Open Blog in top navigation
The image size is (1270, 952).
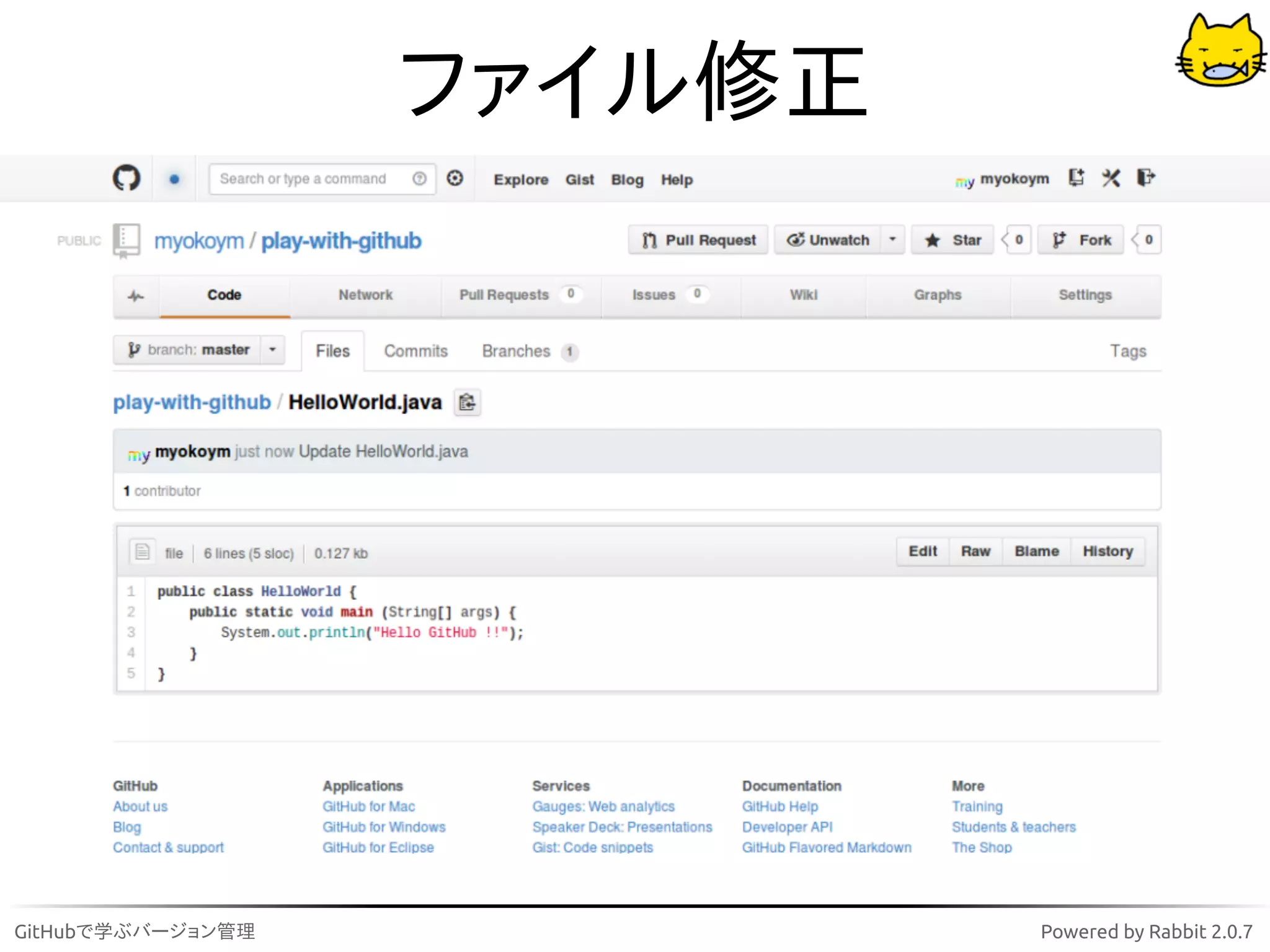(x=628, y=180)
